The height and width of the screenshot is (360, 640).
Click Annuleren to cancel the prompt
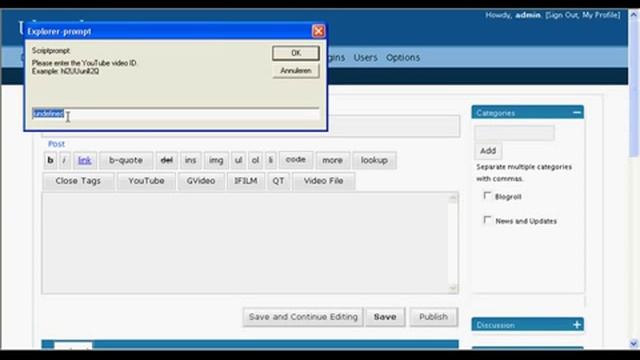point(296,71)
